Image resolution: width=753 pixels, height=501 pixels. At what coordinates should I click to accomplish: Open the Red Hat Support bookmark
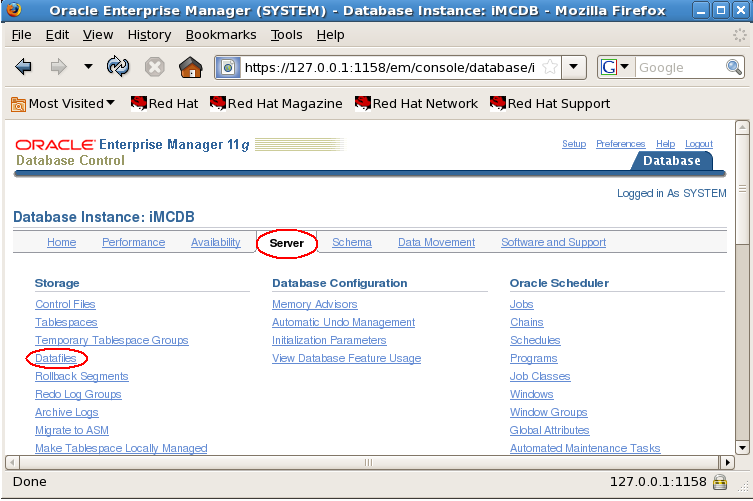550,103
